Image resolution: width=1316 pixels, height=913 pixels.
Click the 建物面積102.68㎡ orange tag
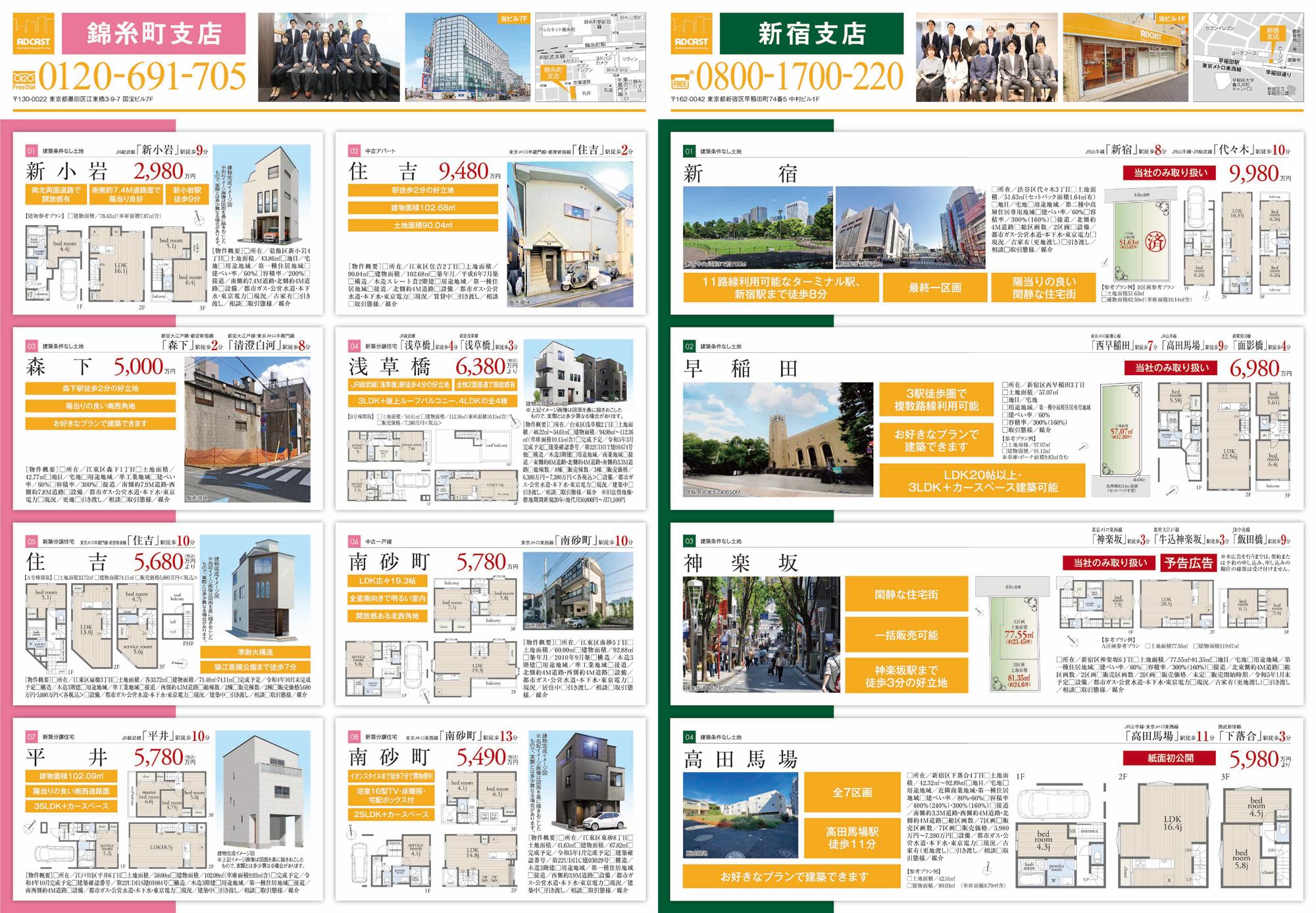pos(422,208)
